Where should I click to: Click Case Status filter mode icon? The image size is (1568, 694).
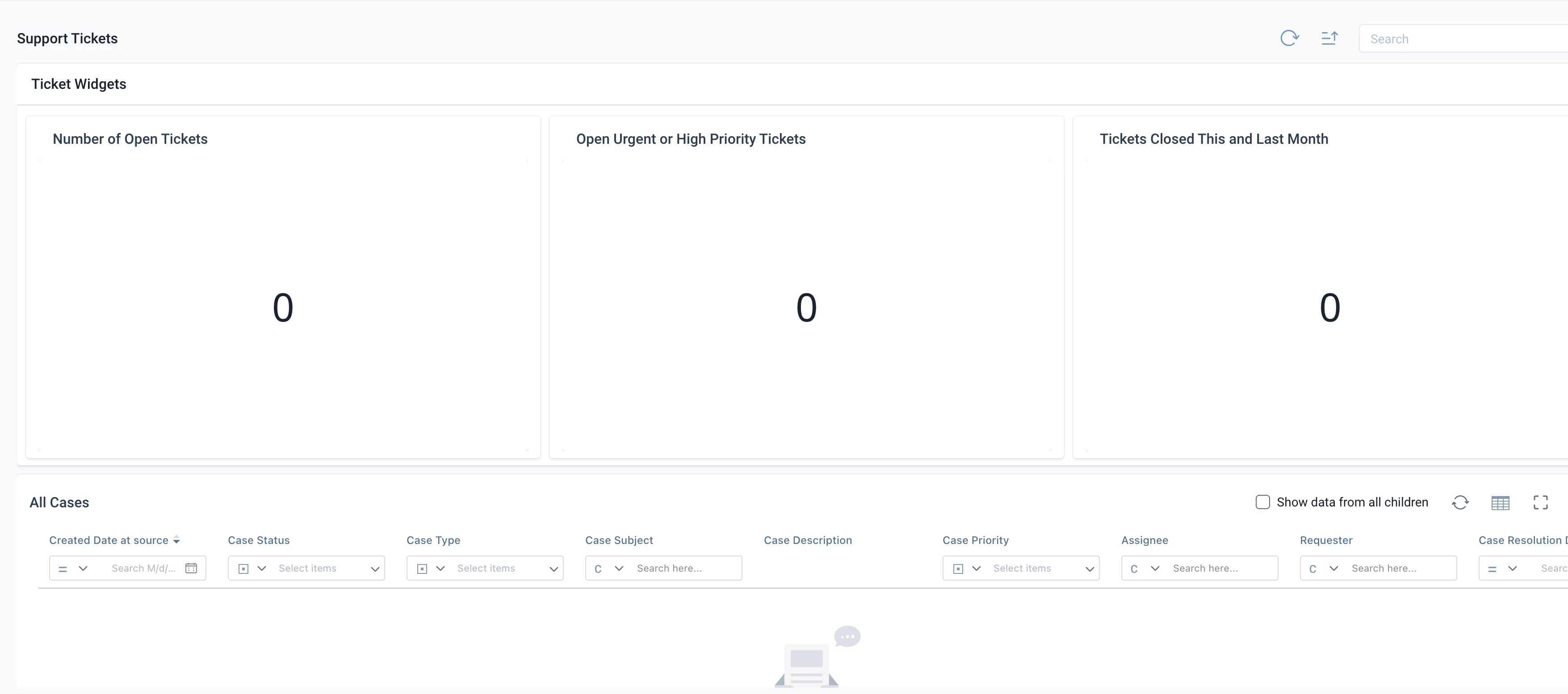(243, 569)
